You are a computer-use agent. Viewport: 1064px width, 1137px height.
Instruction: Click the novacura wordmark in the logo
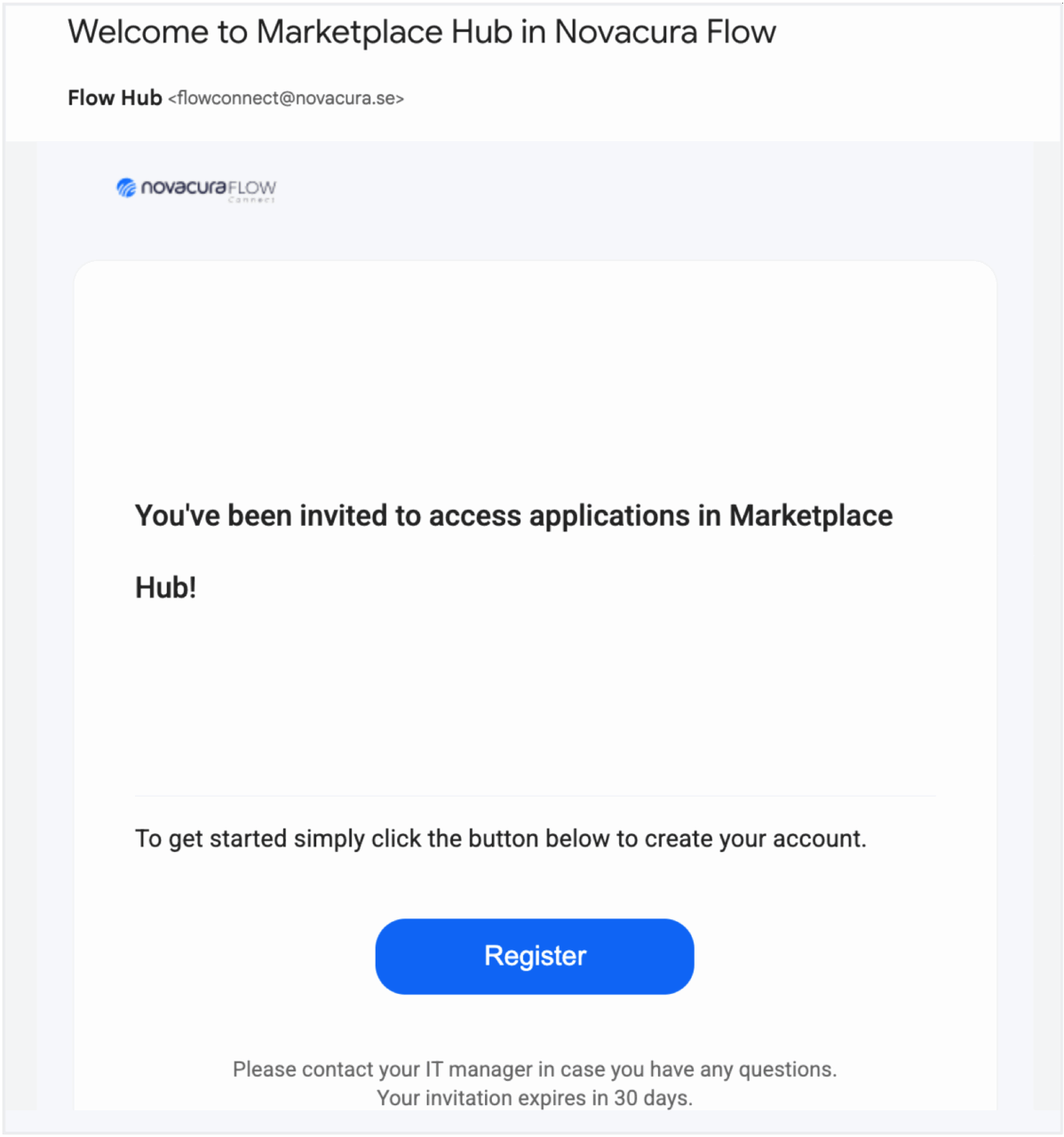pyautogui.click(x=184, y=187)
